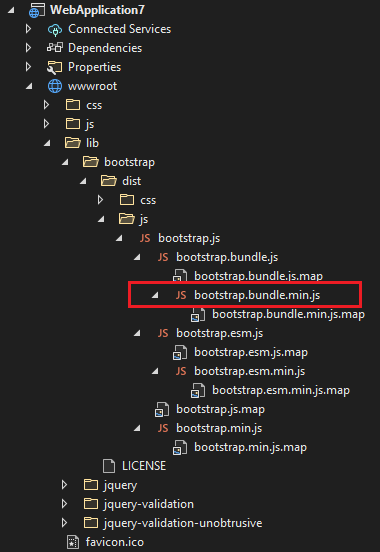Click the JS icon of bootstrap.esm.min.js
The width and height of the screenshot is (380, 552).
click(x=181, y=371)
